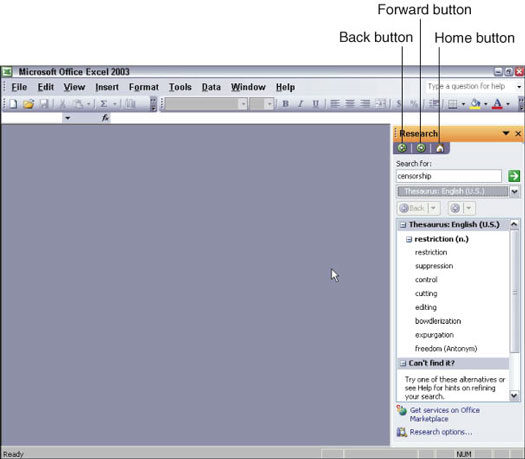Center align text
The image size is (525, 459).
click(350, 104)
